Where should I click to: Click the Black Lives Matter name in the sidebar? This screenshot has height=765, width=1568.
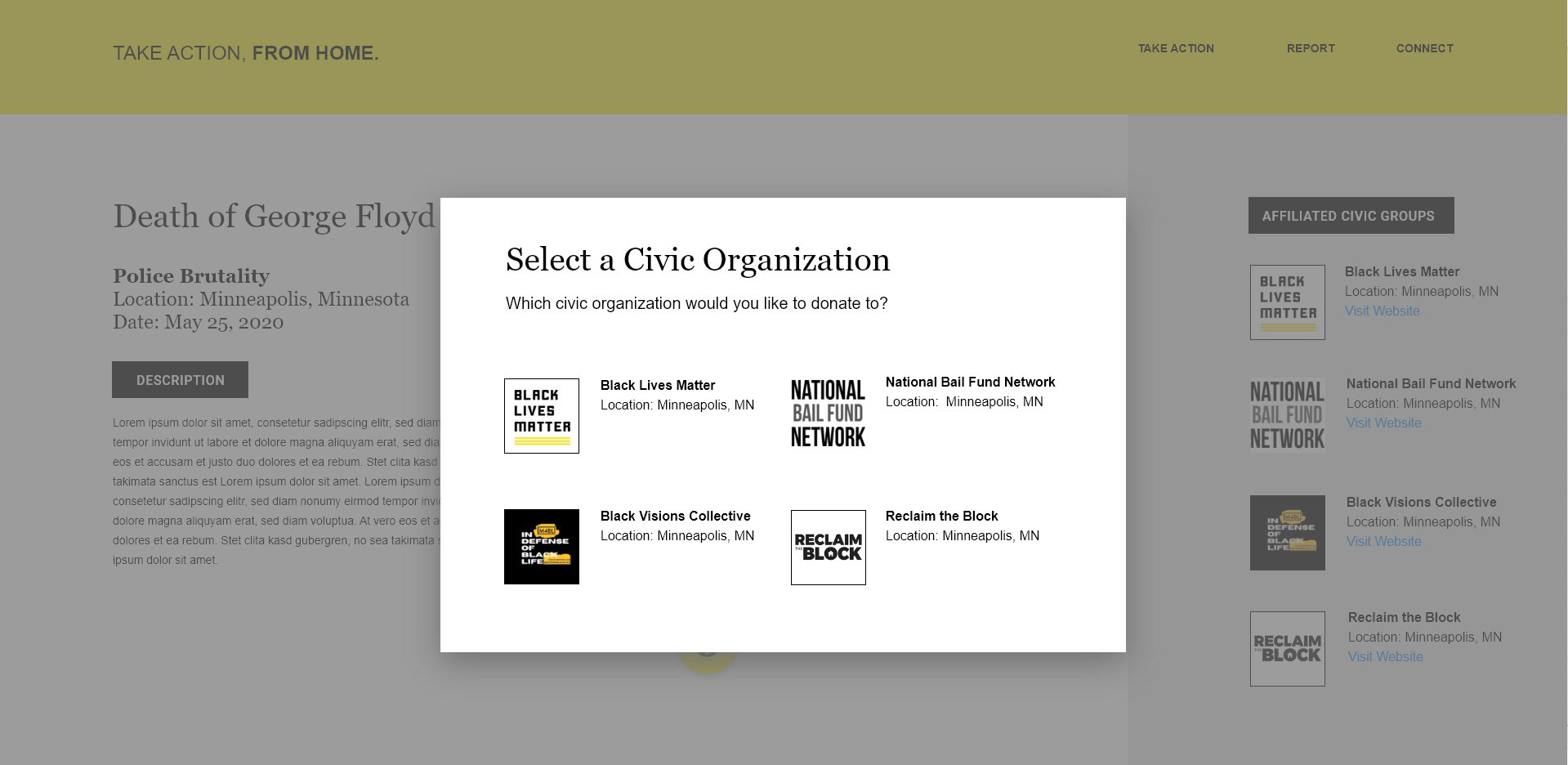pyautogui.click(x=1402, y=272)
